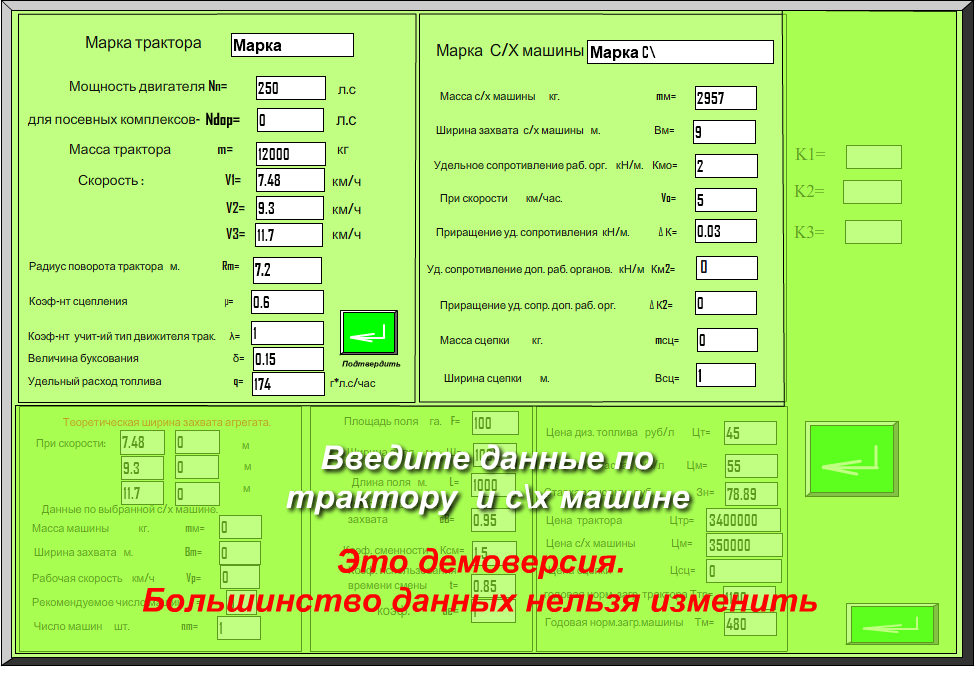This screenshot has width=979, height=673.
Task: Select the engine power Nn field (250)
Action: tap(290, 88)
